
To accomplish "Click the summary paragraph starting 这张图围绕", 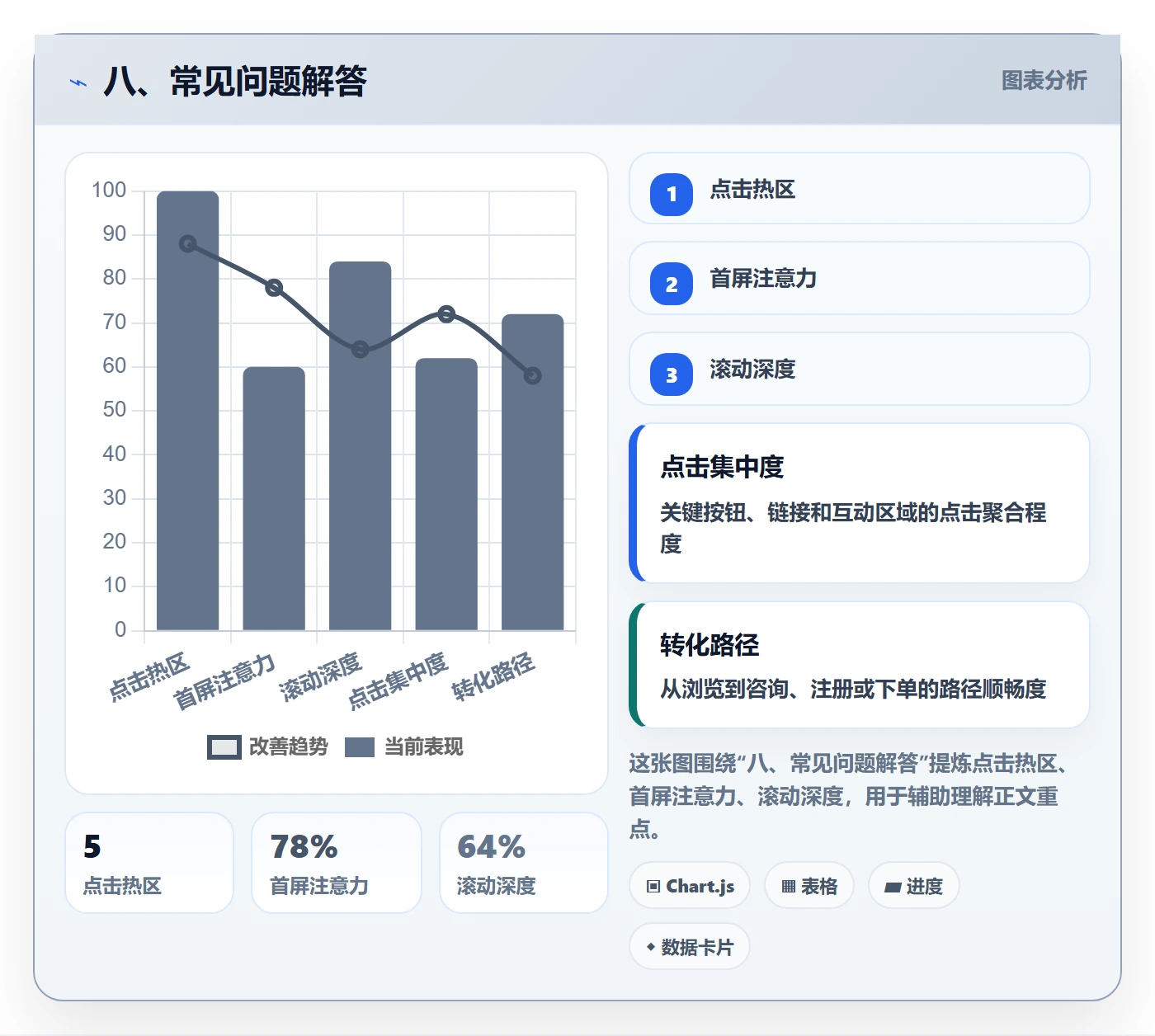I will 850,796.
